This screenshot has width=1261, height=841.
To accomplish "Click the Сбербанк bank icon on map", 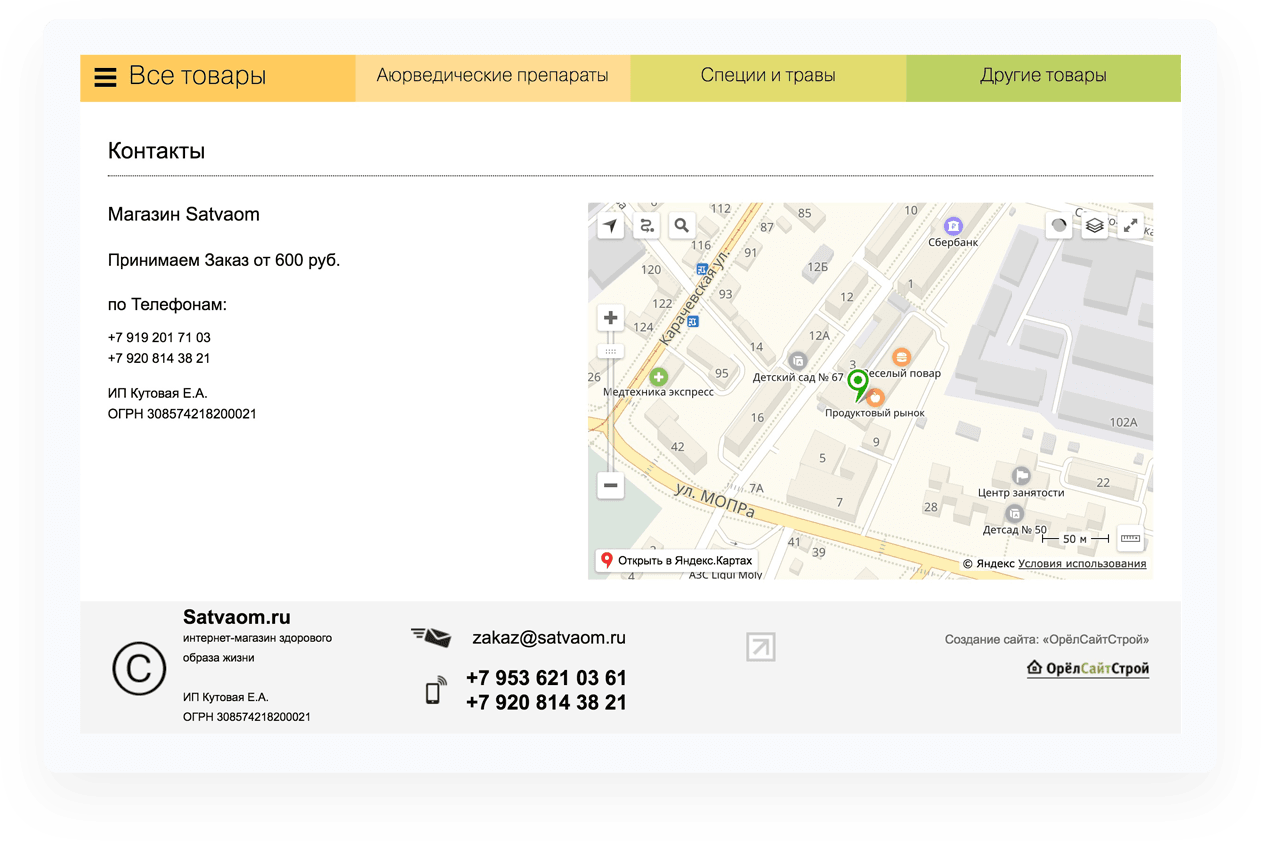I will tap(953, 227).
